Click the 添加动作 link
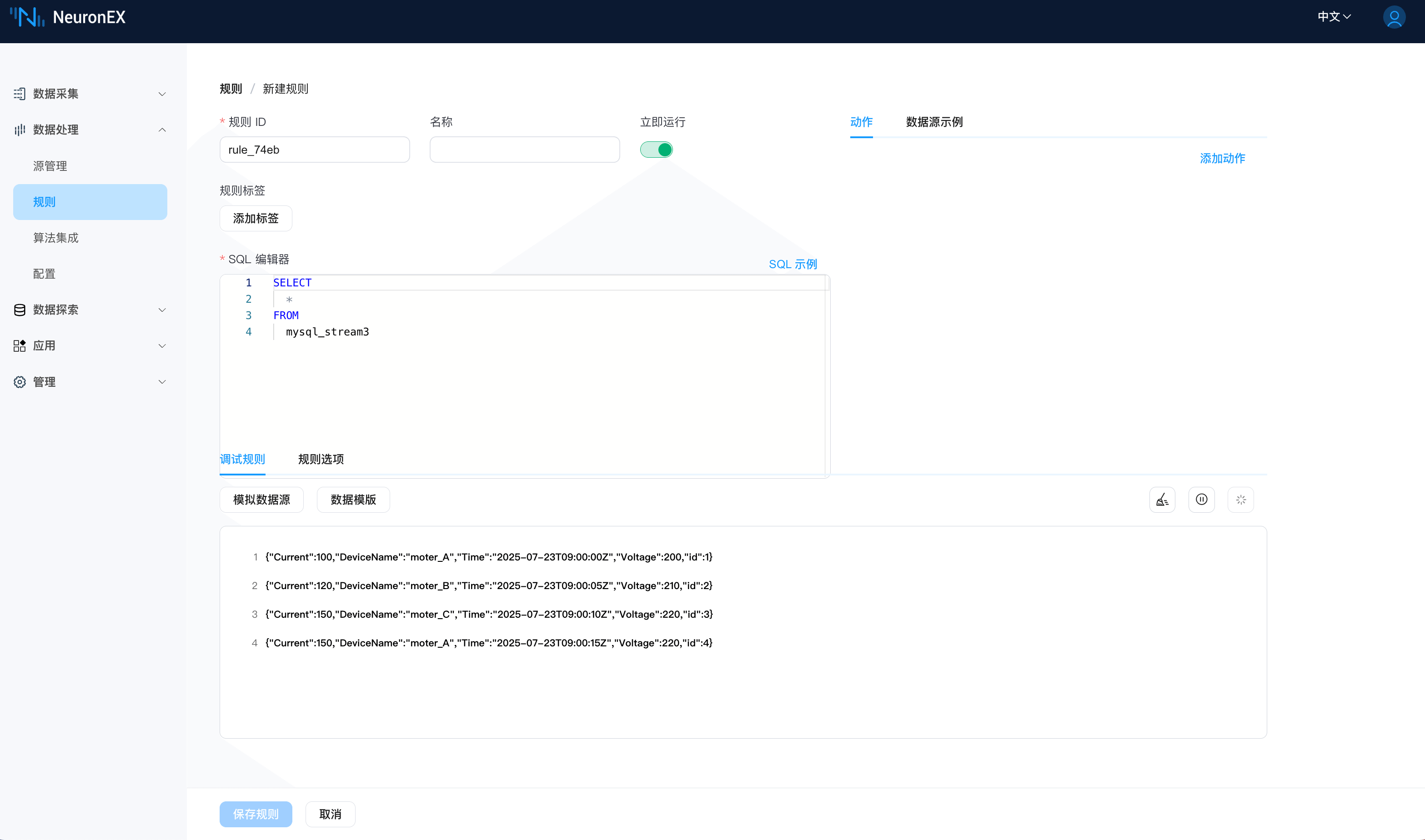This screenshot has width=1425, height=840. click(1222, 159)
